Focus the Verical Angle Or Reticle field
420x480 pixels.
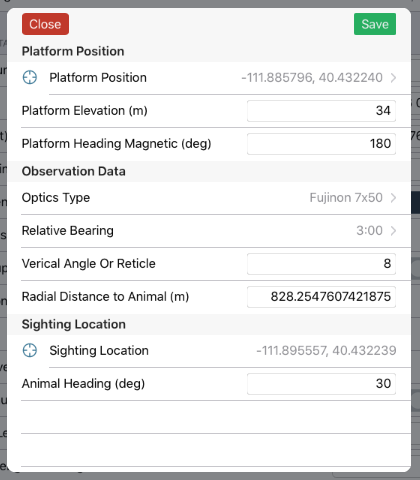(321, 264)
